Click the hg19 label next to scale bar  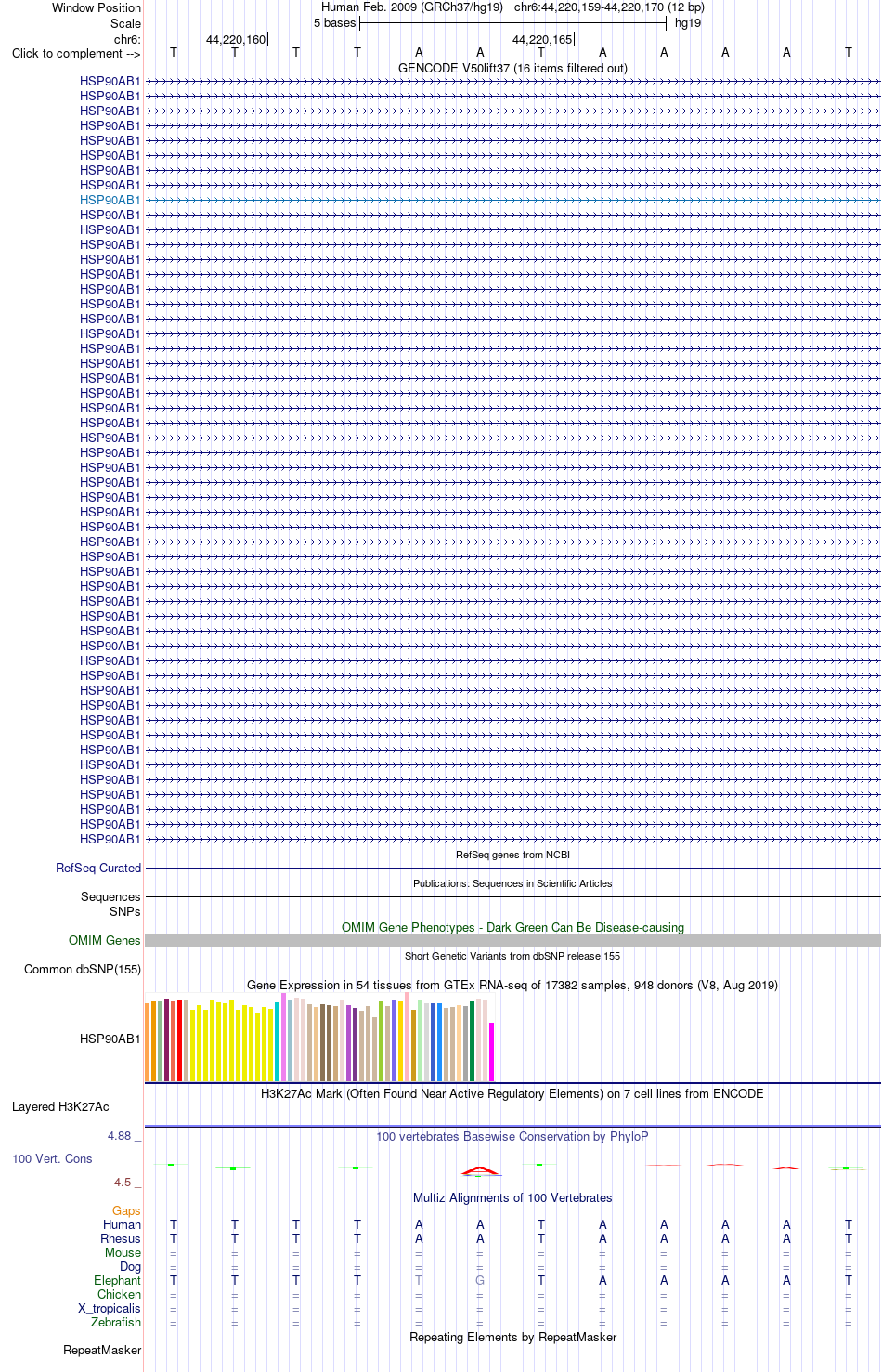[x=688, y=22]
